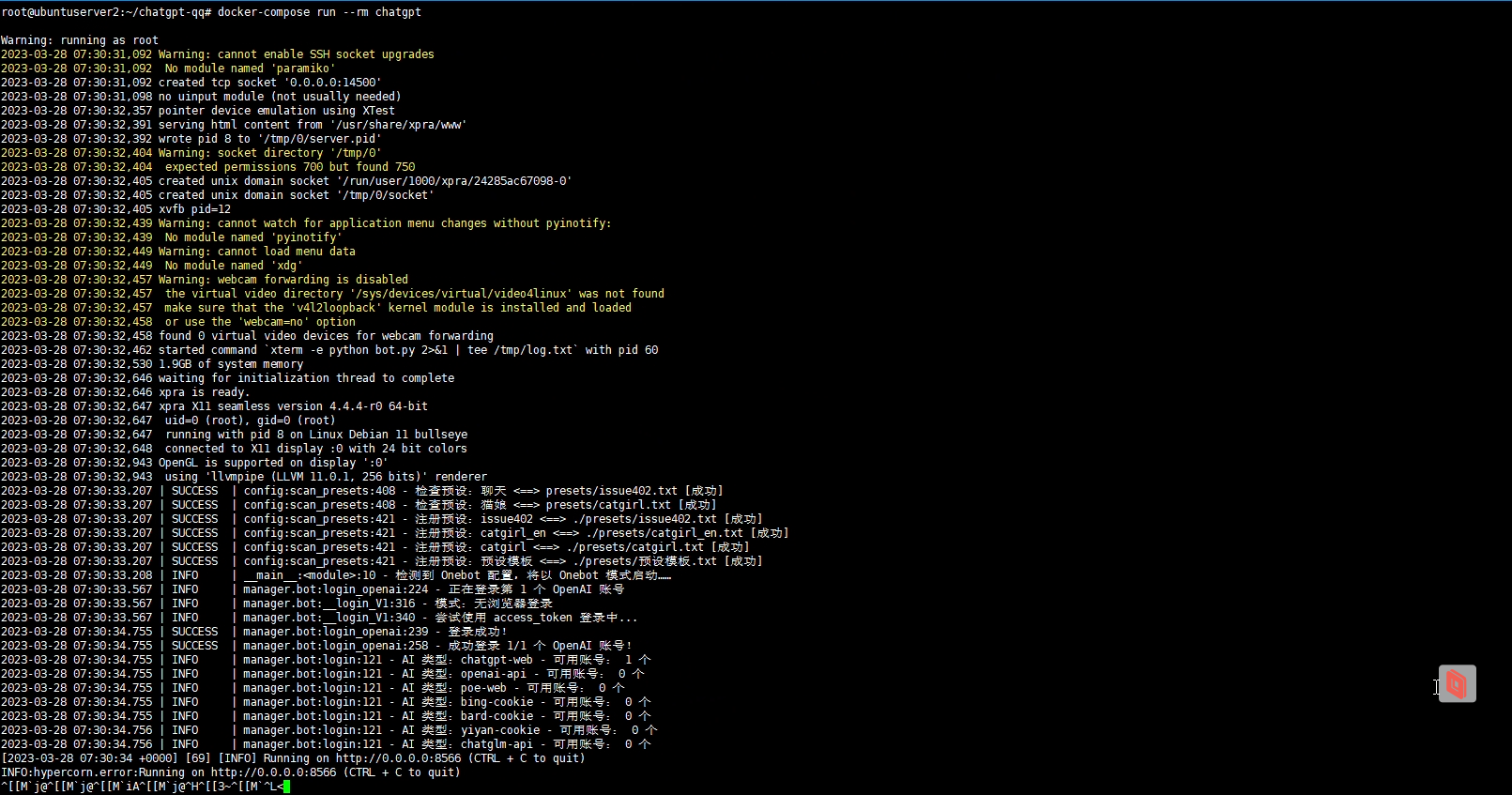Click the '/usr/share/xpra/www' path text
This screenshot has height=795, width=1512.
coord(398,125)
